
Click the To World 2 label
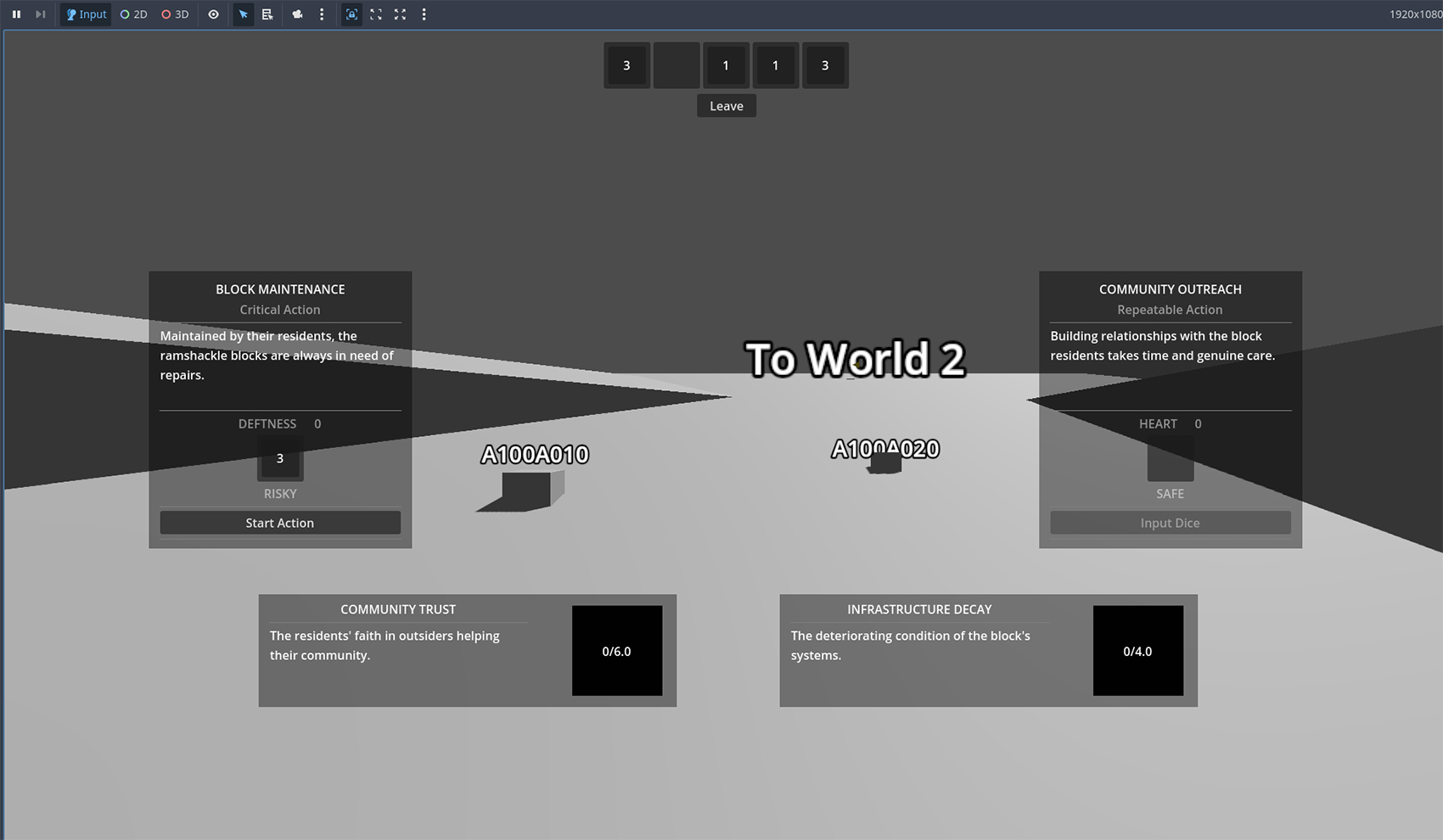[856, 359]
